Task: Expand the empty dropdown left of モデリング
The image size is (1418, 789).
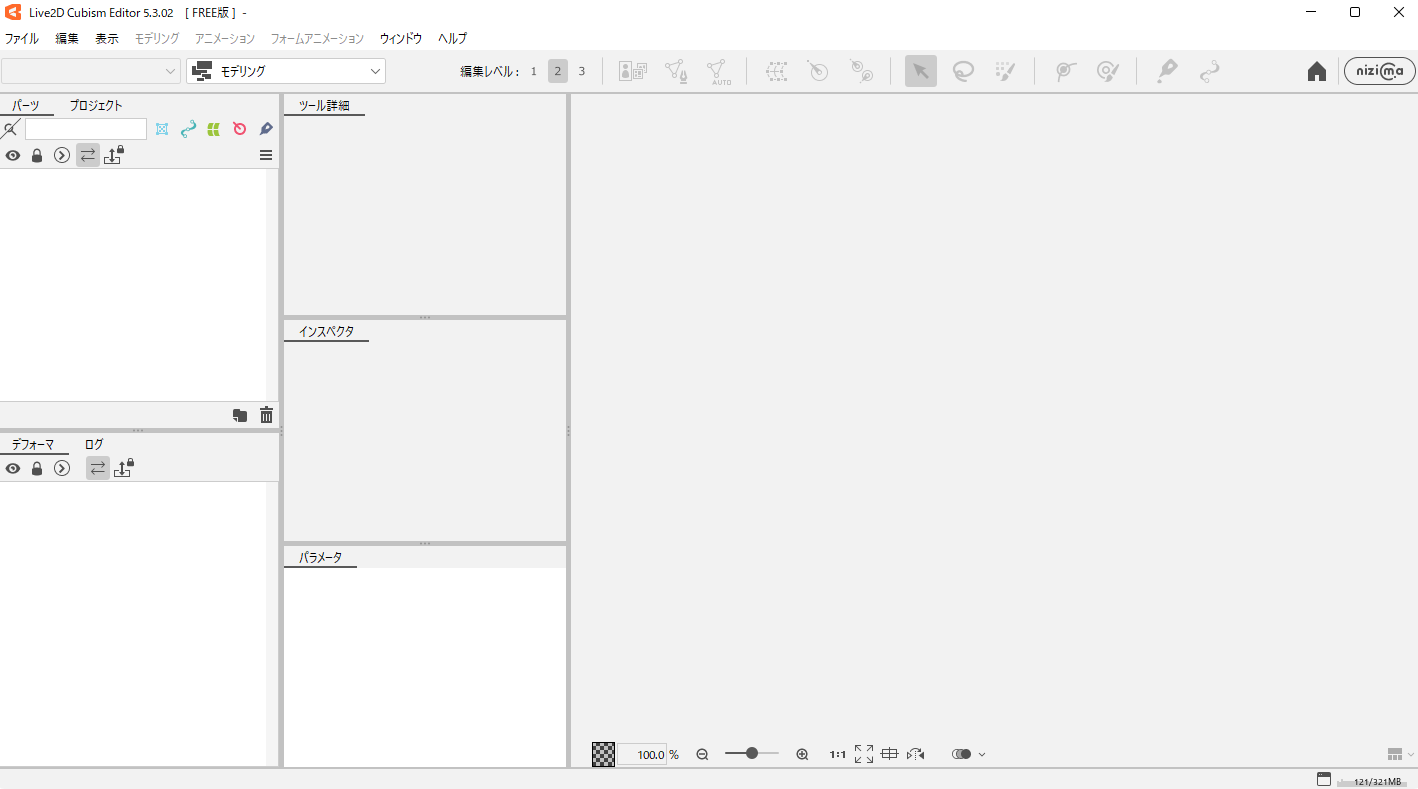Action: 91,71
